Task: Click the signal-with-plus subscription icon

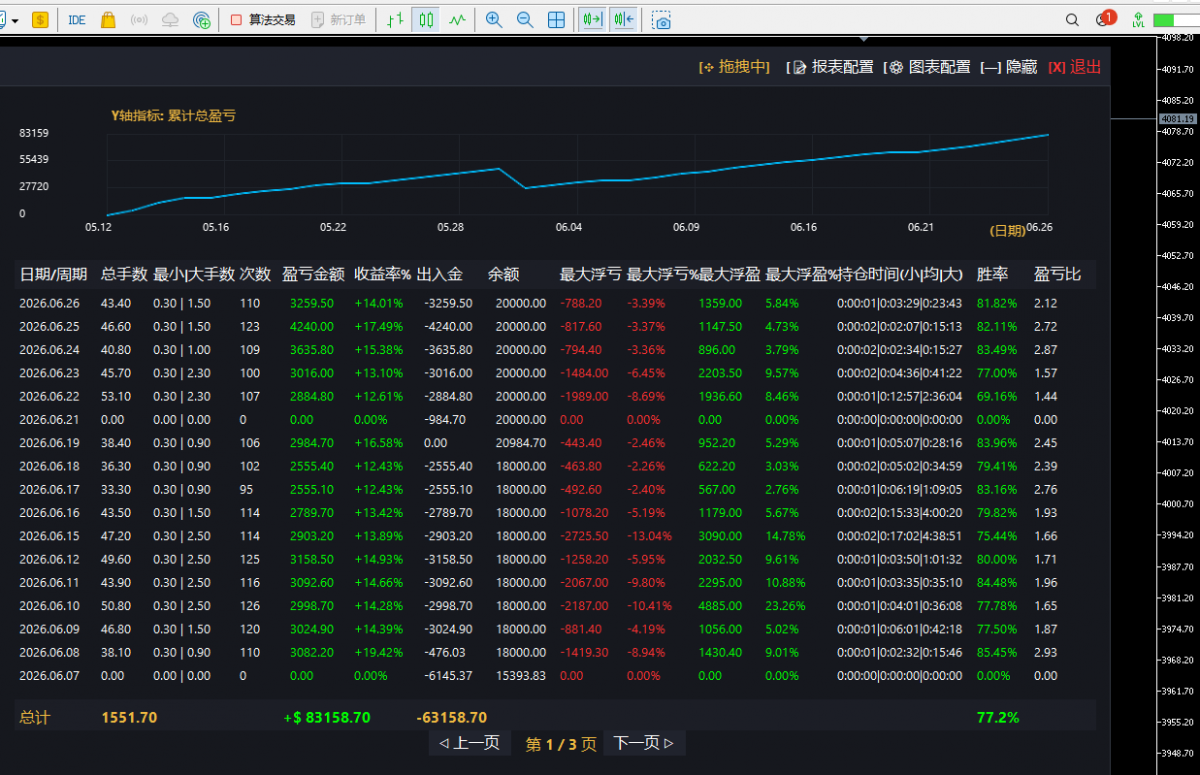Action: click(x=202, y=19)
